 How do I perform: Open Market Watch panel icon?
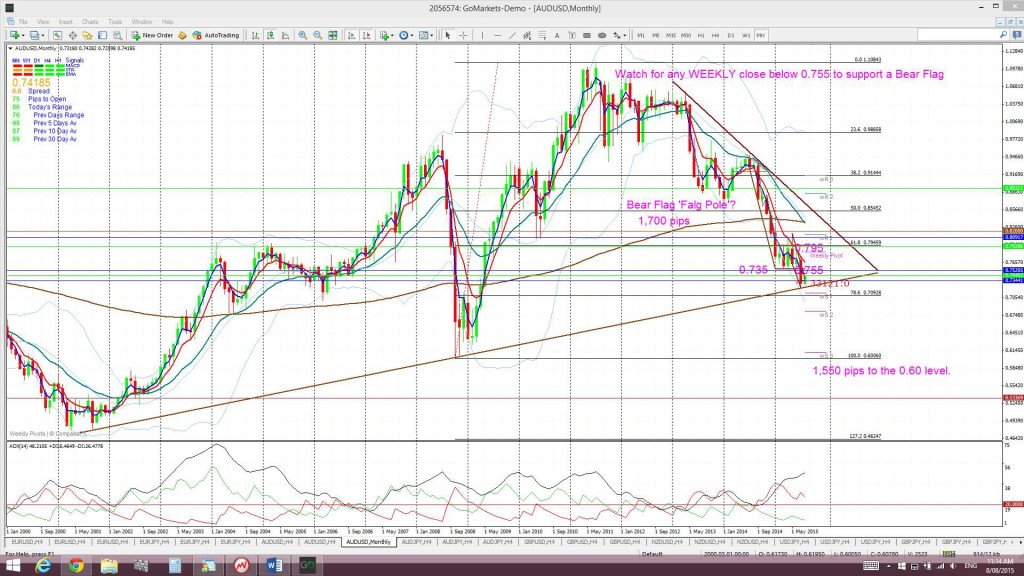[57, 35]
